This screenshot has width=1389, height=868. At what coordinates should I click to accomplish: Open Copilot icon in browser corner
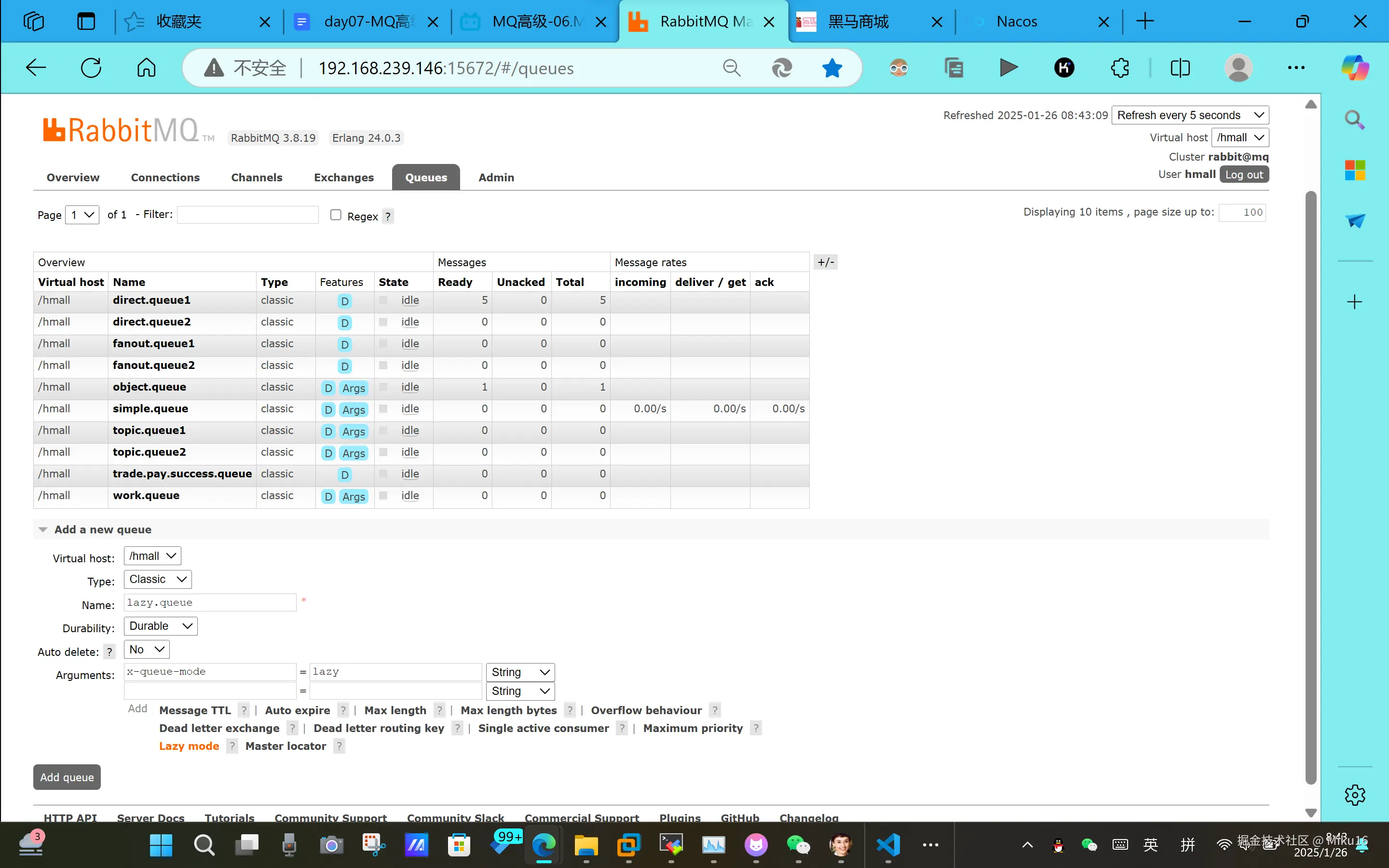pyautogui.click(x=1355, y=68)
